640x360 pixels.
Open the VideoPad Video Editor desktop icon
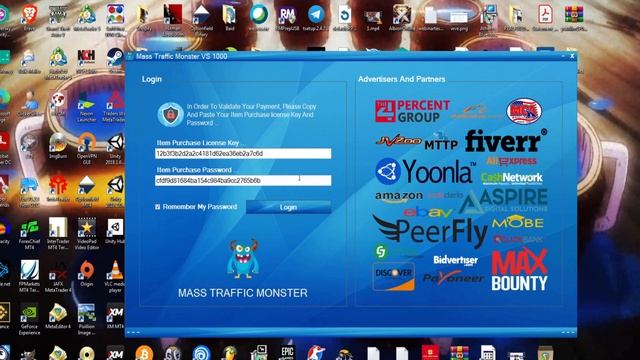pyautogui.click(x=87, y=233)
